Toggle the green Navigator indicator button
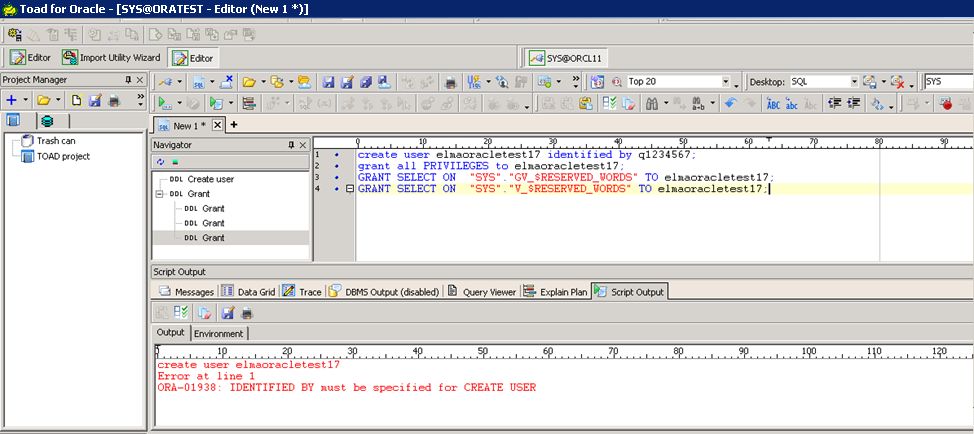 (175, 162)
